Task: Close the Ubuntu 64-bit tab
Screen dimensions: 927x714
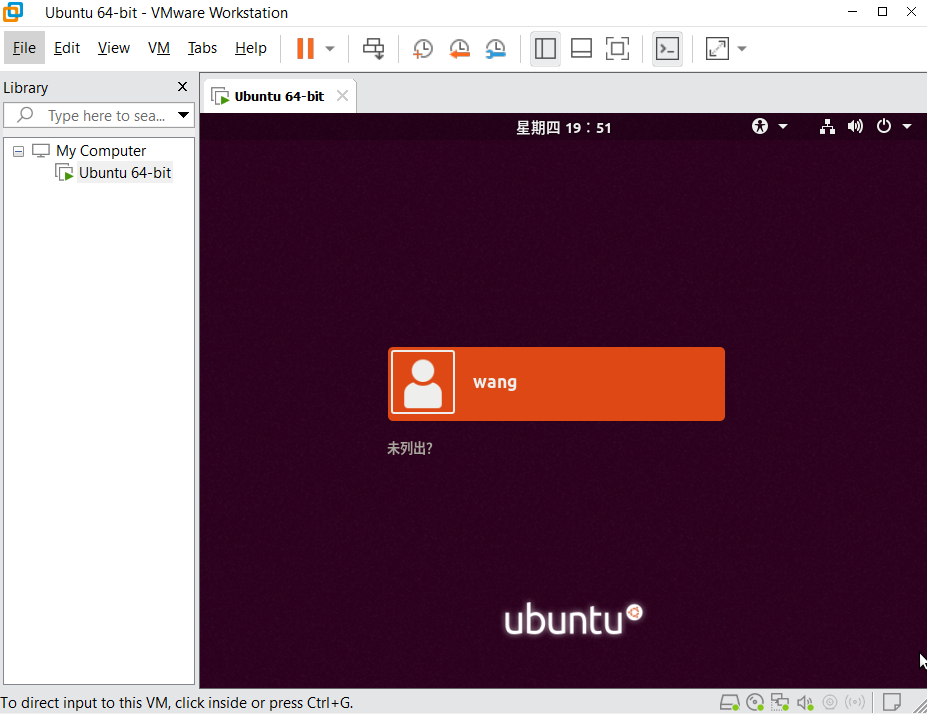Action: (342, 96)
